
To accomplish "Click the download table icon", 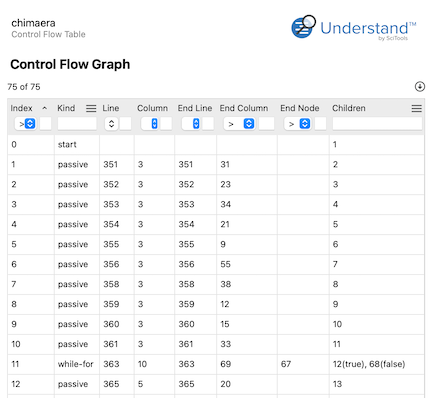I will click(x=420, y=87).
